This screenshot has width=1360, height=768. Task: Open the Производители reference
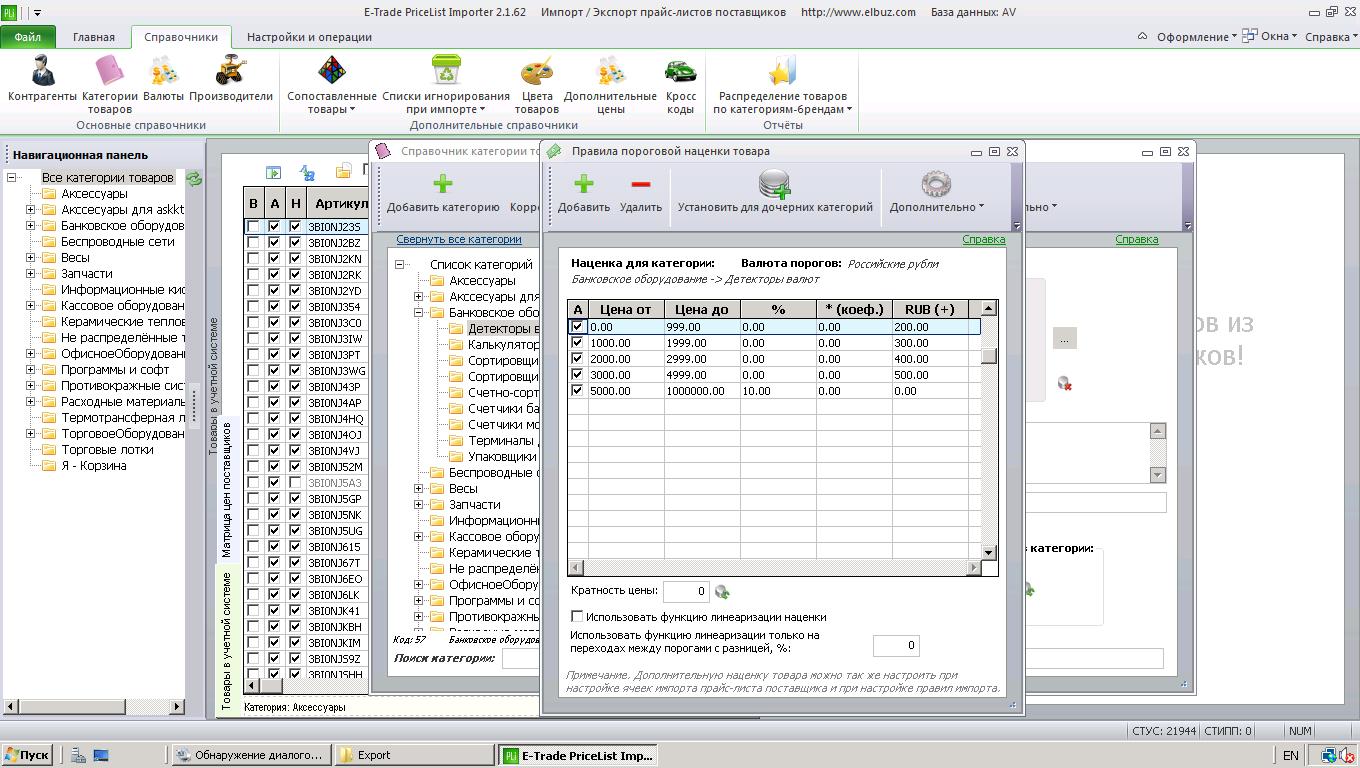tap(231, 80)
